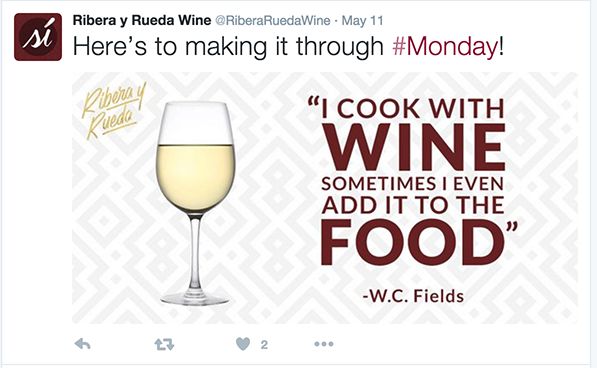This screenshot has width=597, height=368.
Task: Click the reply arrow icon
Action: [83, 344]
